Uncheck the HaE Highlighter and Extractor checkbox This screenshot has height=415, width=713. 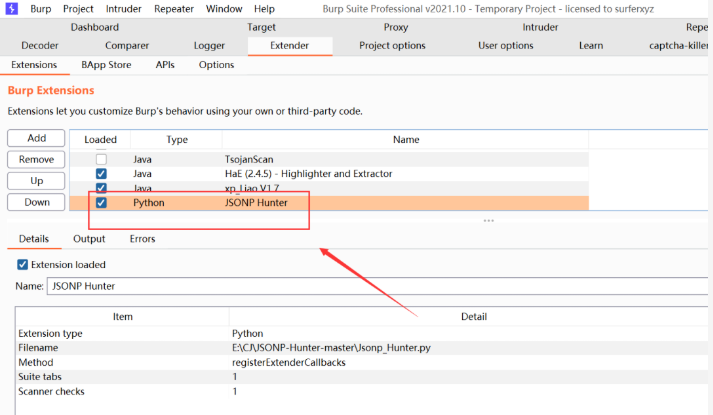pos(101,174)
